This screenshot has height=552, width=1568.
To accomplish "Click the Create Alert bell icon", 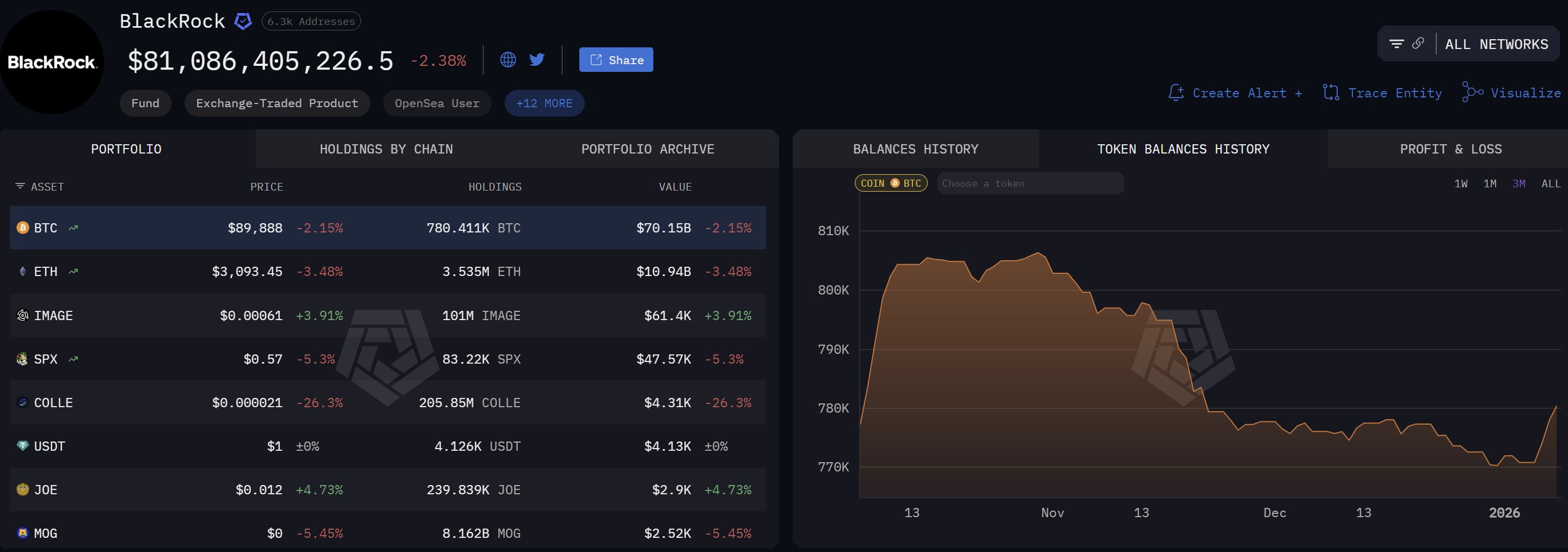I will click(x=1176, y=92).
